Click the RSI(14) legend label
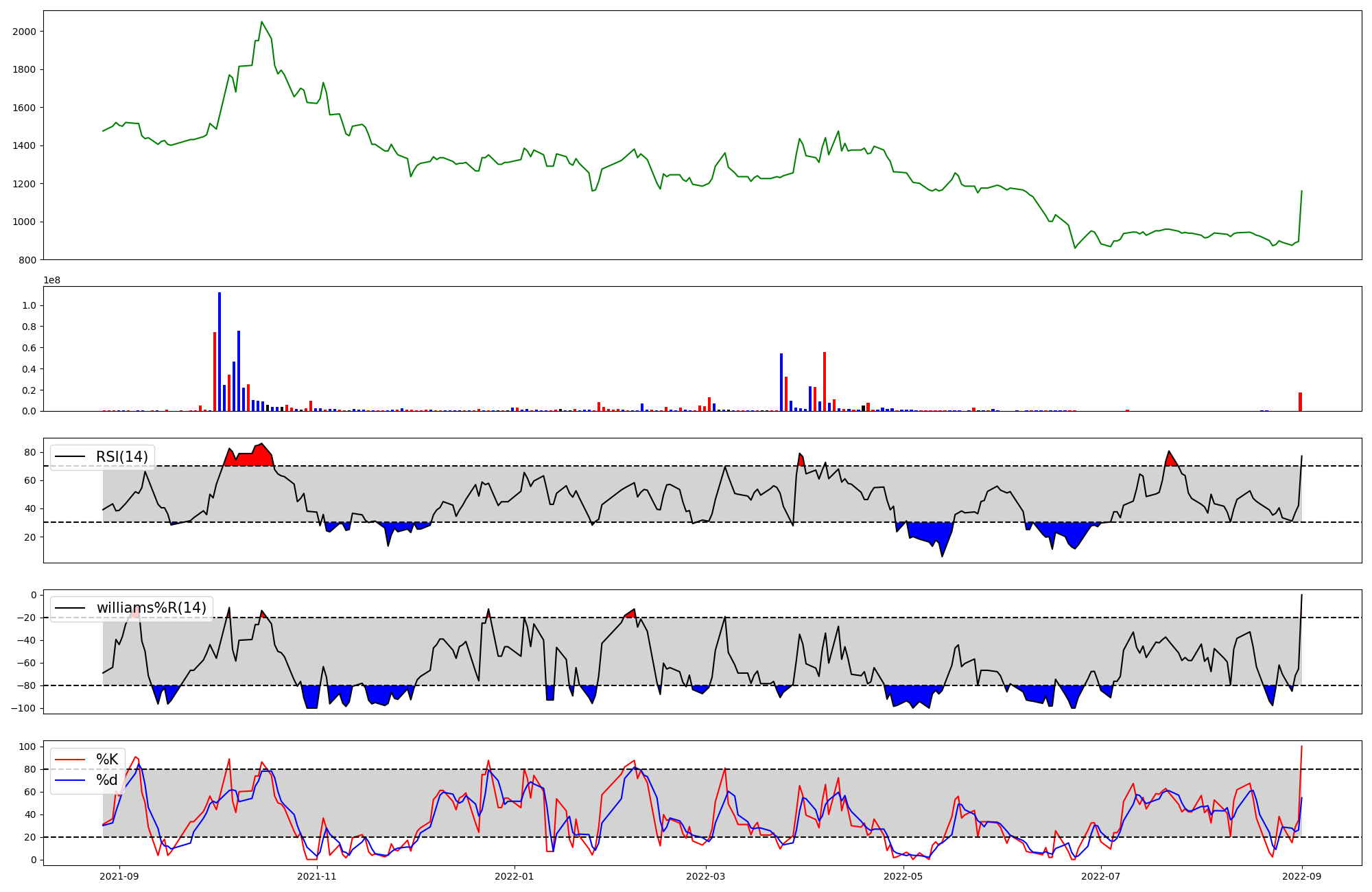 tap(121, 457)
